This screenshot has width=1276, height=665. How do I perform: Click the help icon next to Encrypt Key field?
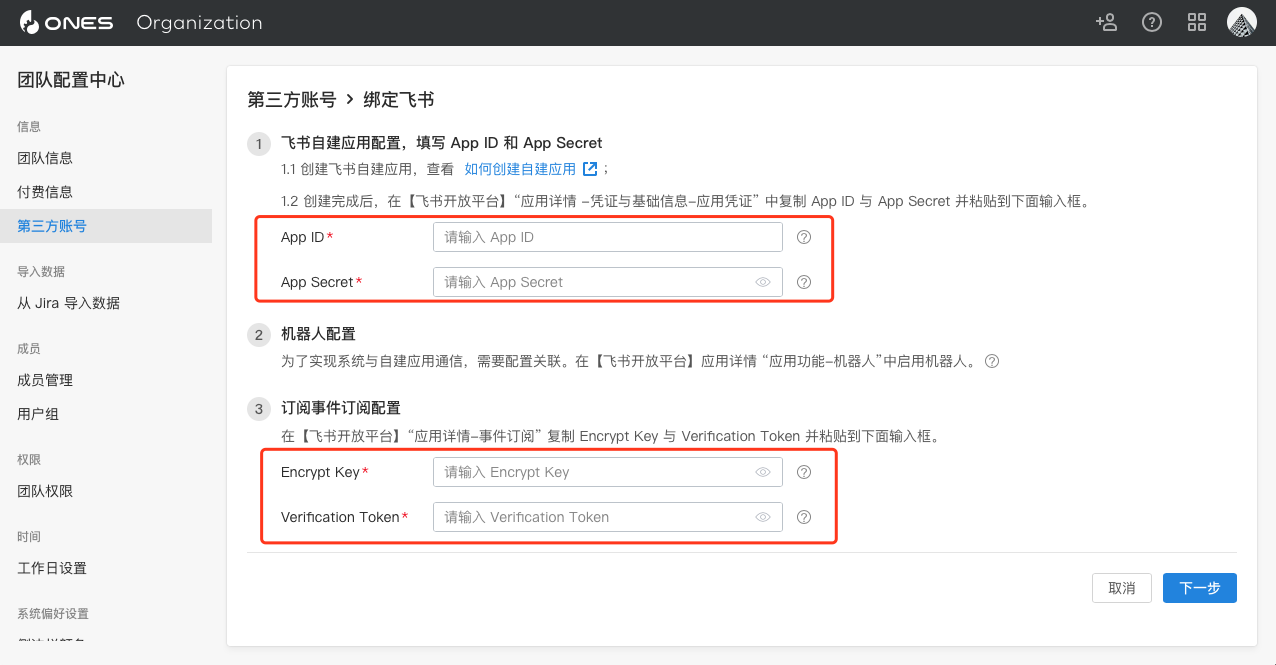point(804,472)
